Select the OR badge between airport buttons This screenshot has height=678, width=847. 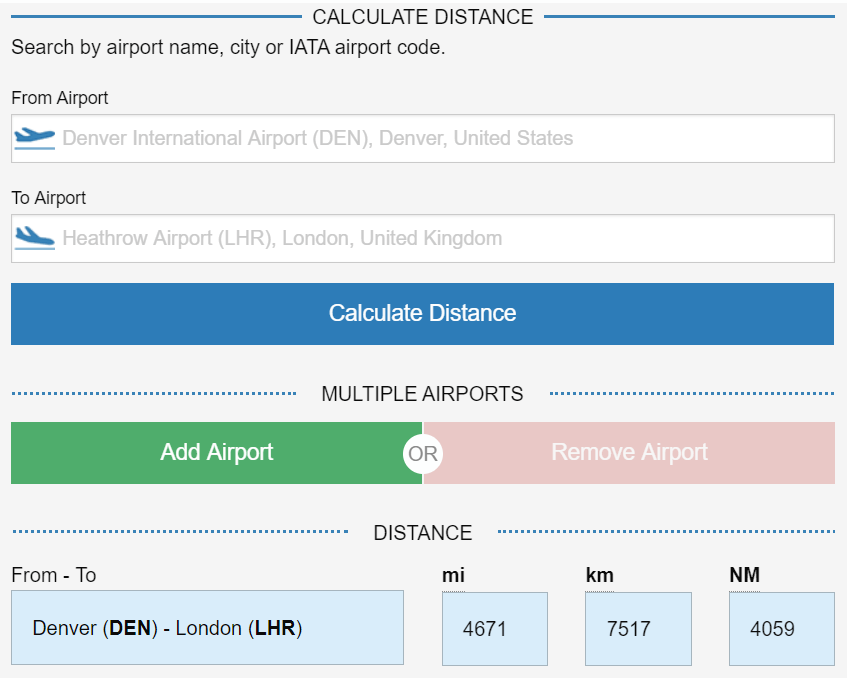click(x=422, y=453)
